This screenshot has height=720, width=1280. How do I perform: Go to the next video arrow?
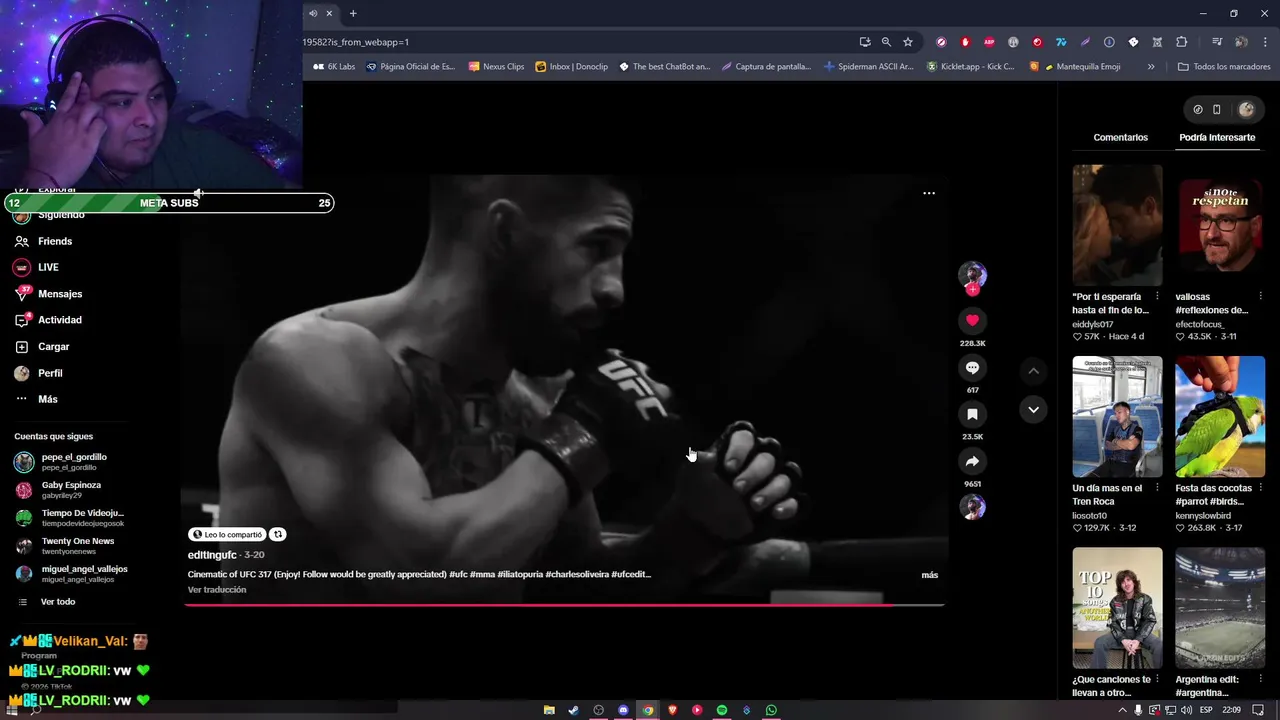(1033, 410)
